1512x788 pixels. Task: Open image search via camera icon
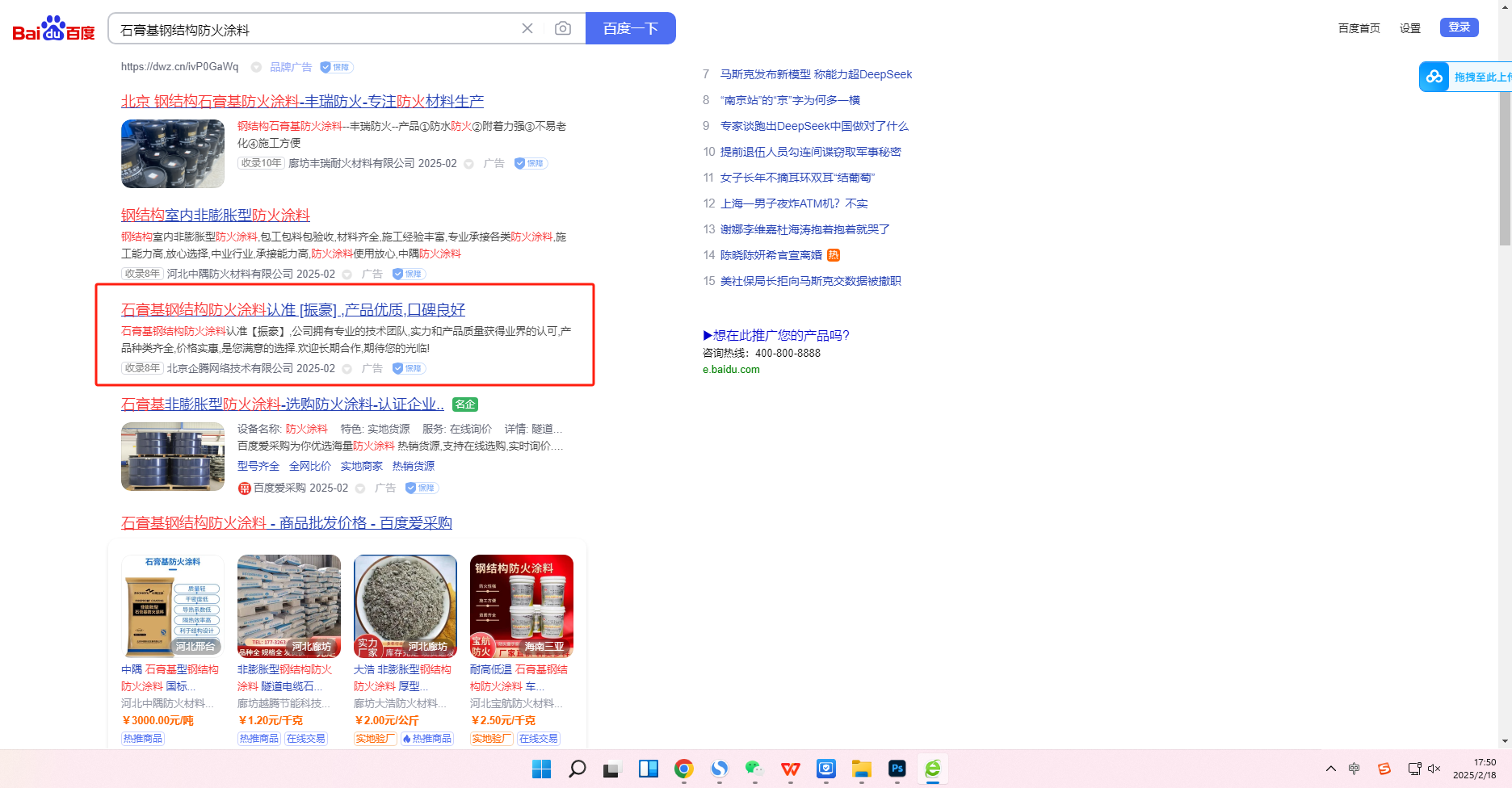tap(563, 28)
